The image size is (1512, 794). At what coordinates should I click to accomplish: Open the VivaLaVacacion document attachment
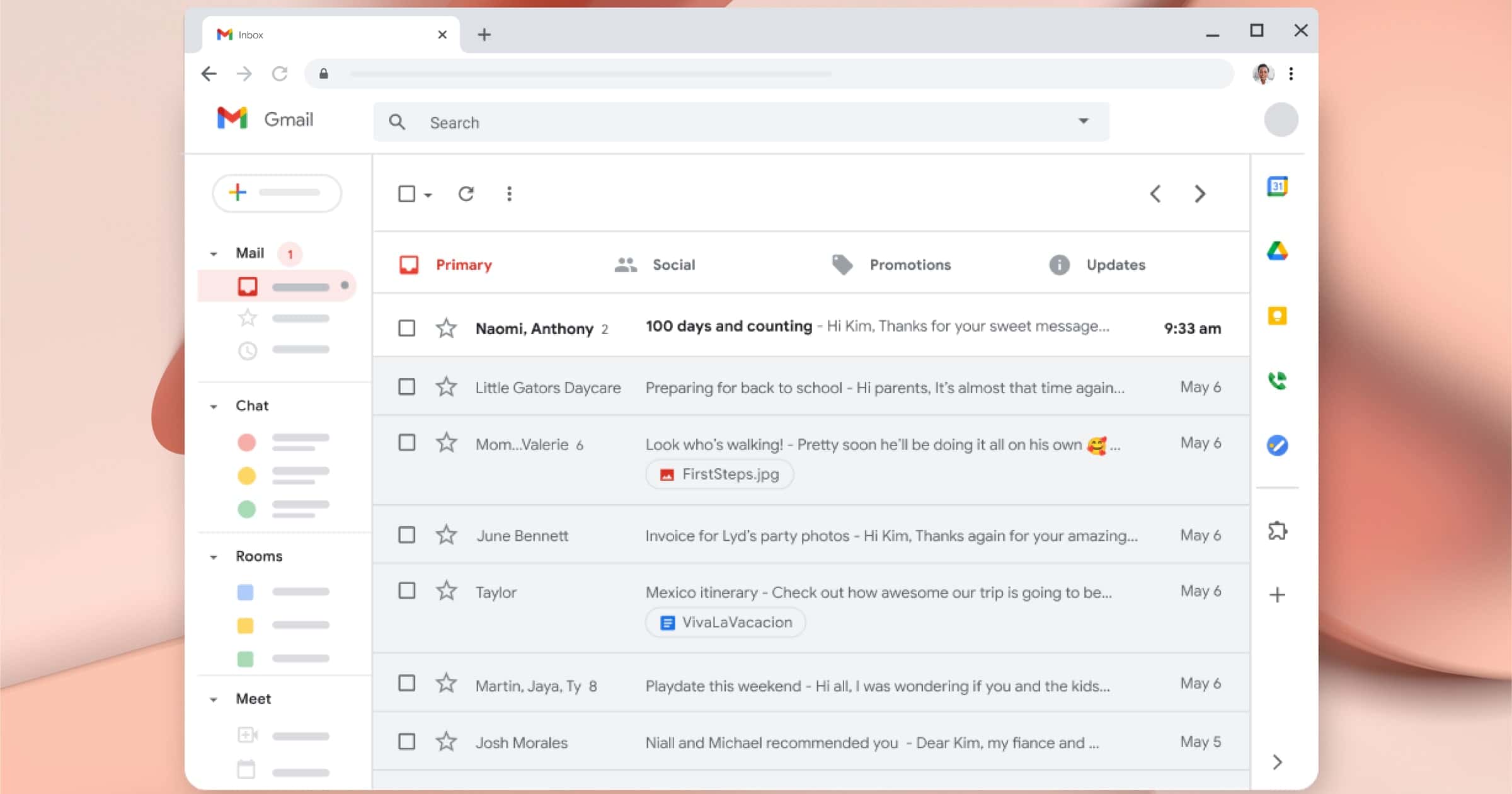(726, 623)
